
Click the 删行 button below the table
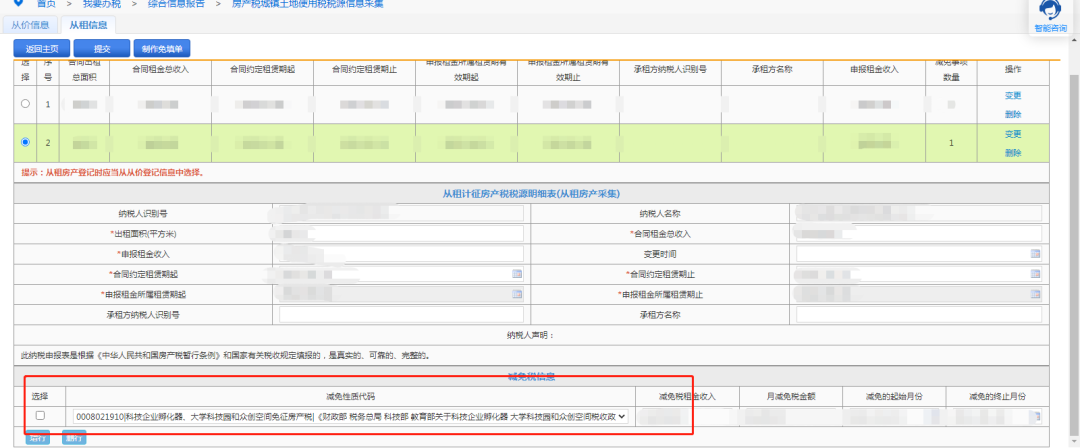pos(74,438)
